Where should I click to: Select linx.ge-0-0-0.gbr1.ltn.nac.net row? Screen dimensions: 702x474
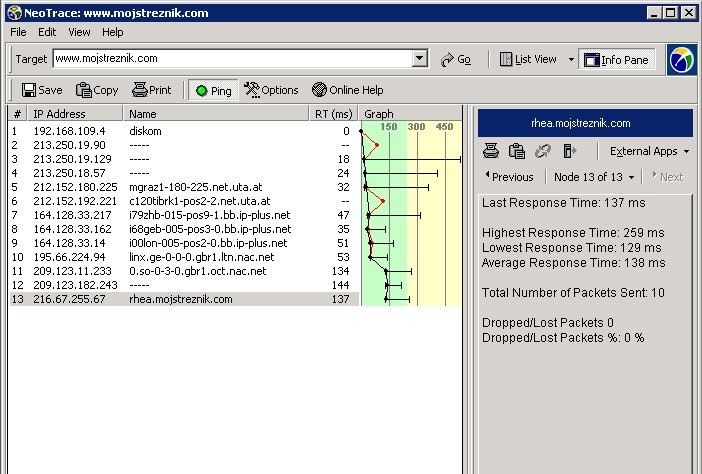184,257
